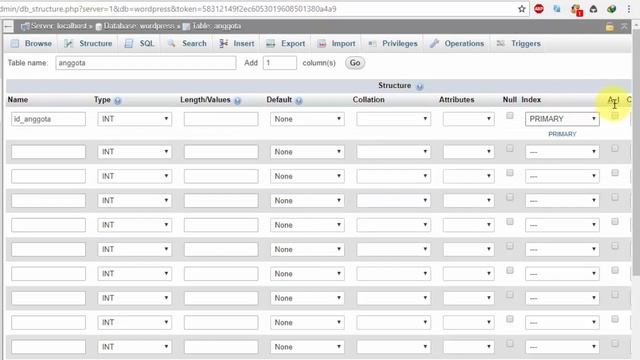Click the extension icon with red badge
640x360 pixels.
(x=576, y=9)
